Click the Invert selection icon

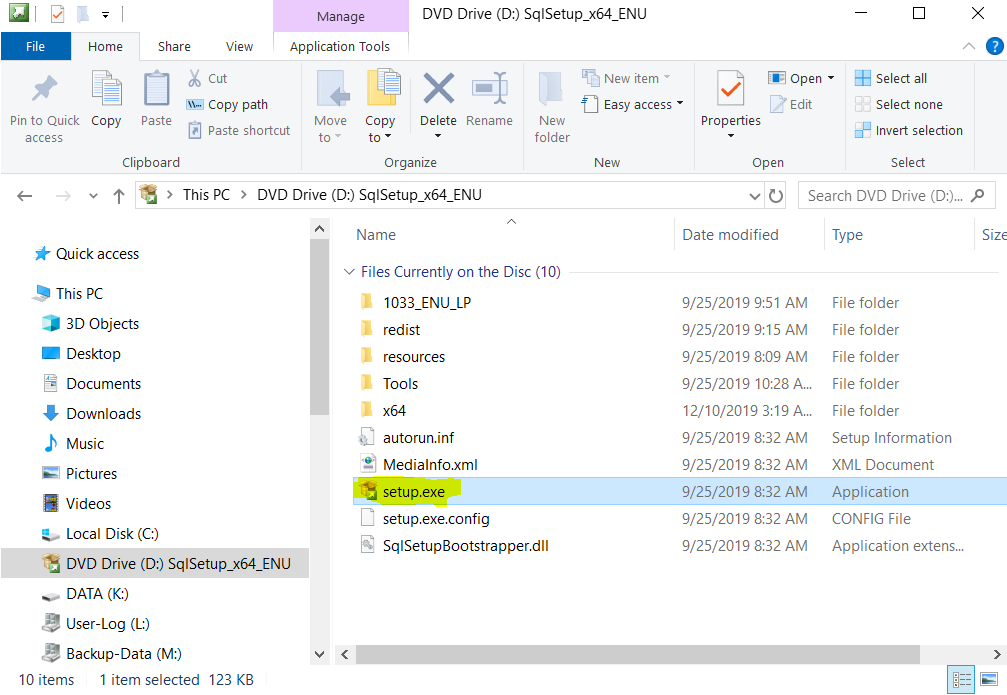tap(863, 130)
